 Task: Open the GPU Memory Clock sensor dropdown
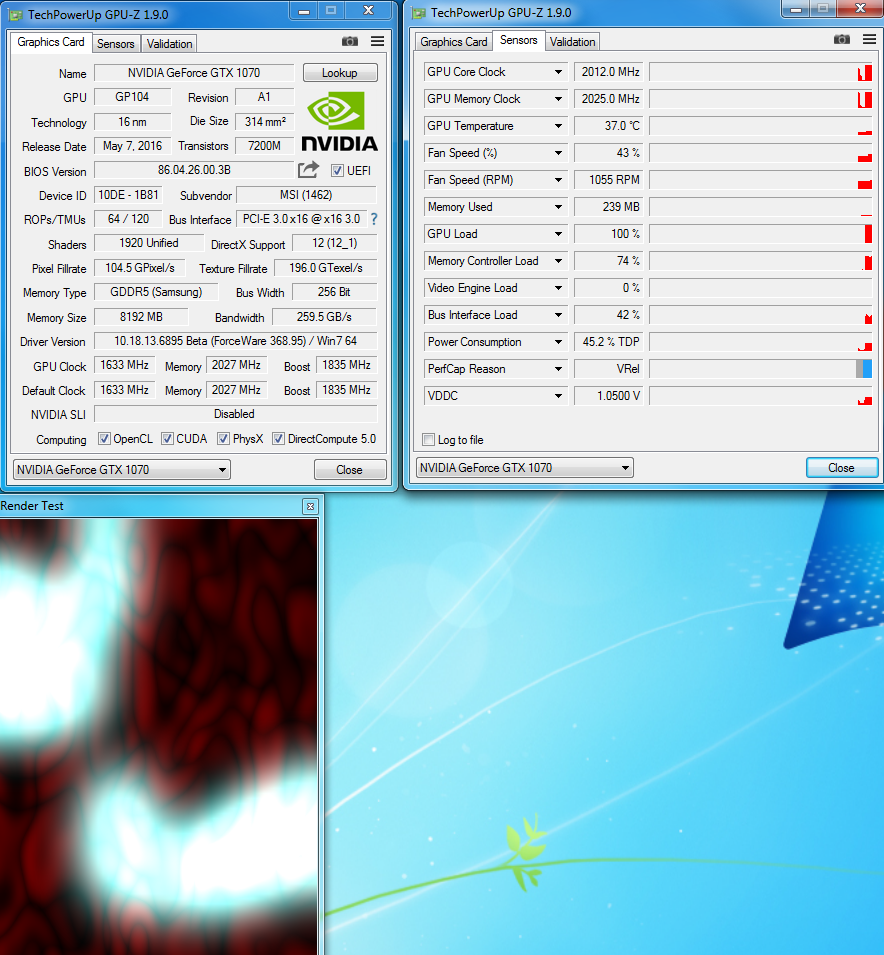(x=558, y=99)
